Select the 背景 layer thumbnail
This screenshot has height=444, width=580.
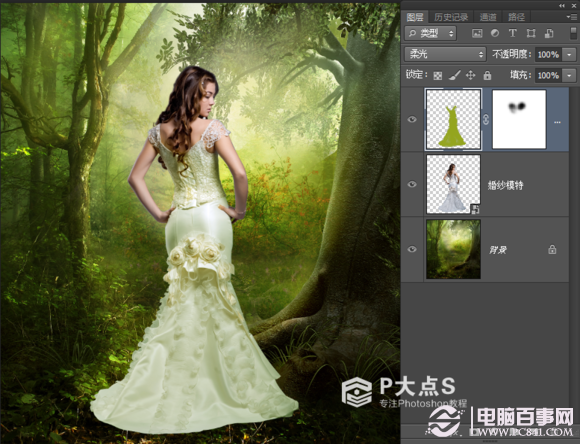pyautogui.click(x=453, y=249)
